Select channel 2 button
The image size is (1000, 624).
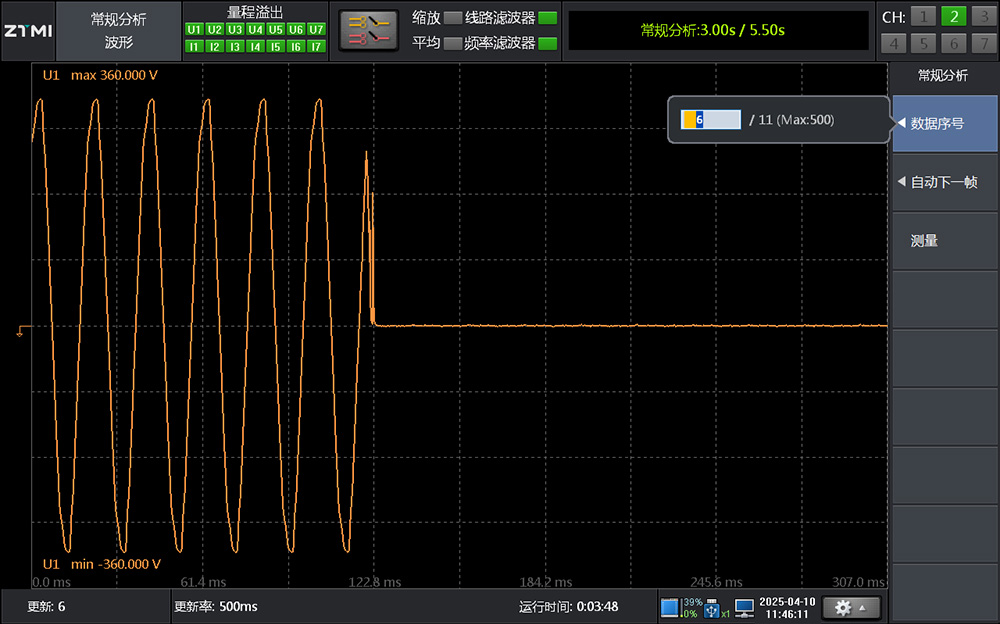[953, 16]
